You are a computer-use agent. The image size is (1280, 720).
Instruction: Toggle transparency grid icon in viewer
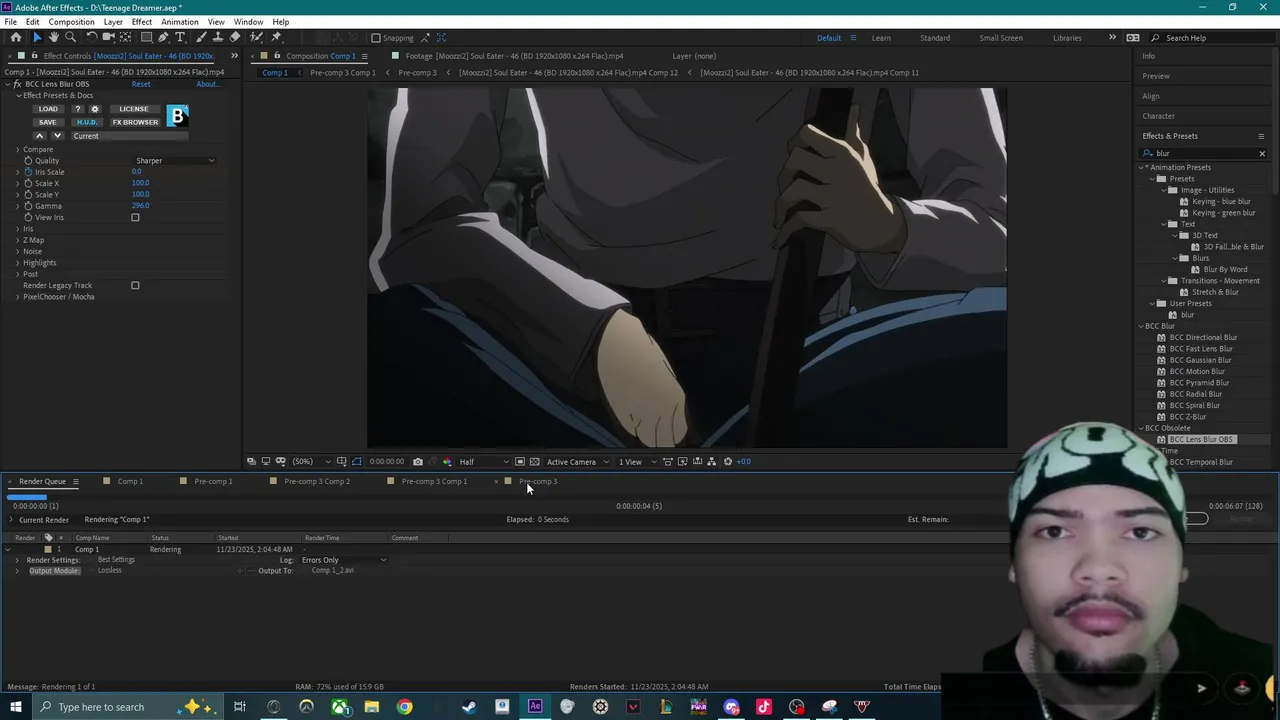coord(534,462)
